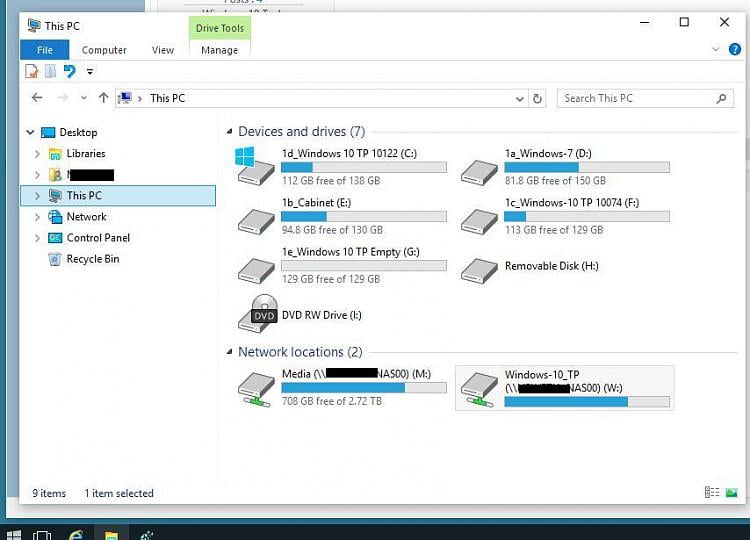Click the '708 GB free of 2.72 TB' text
This screenshot has height=540, width=750.
(332, 401)
